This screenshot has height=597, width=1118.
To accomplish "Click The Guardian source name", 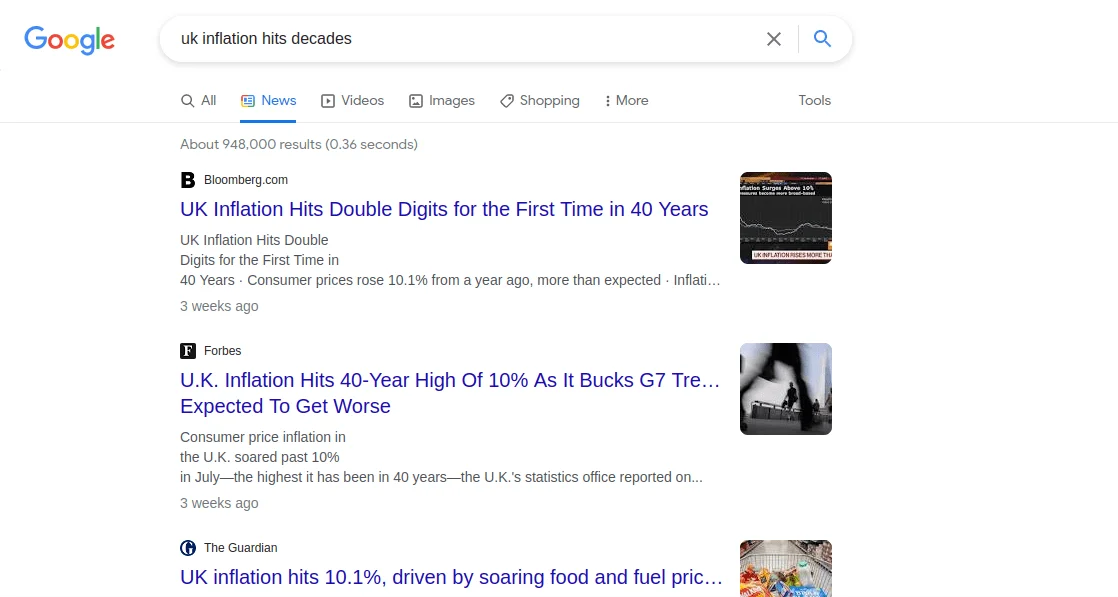I will tap(240, 548).
